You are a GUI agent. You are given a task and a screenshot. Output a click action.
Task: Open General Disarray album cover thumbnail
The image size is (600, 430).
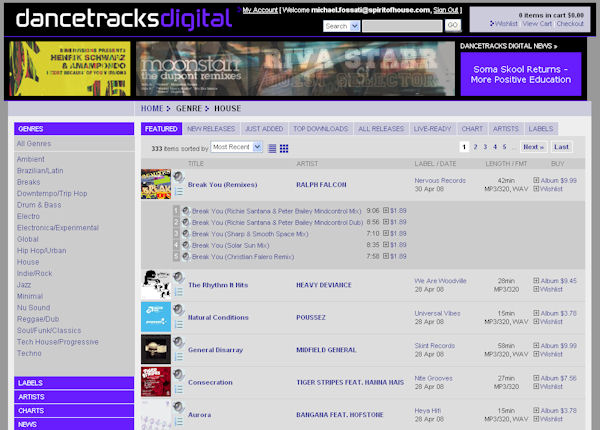tap(155, 349)
